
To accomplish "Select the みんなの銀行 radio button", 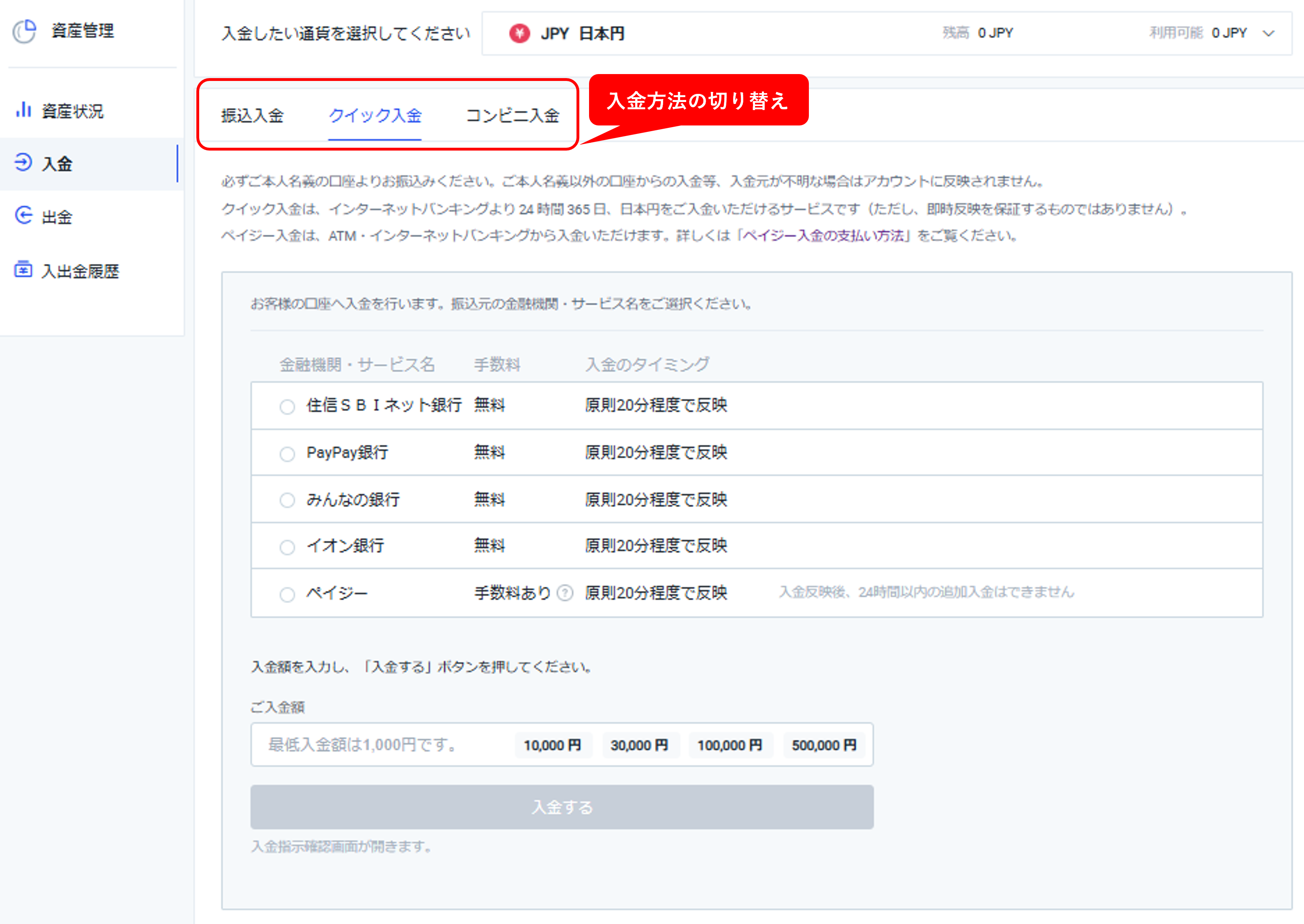I will click(x=287, y=501).
